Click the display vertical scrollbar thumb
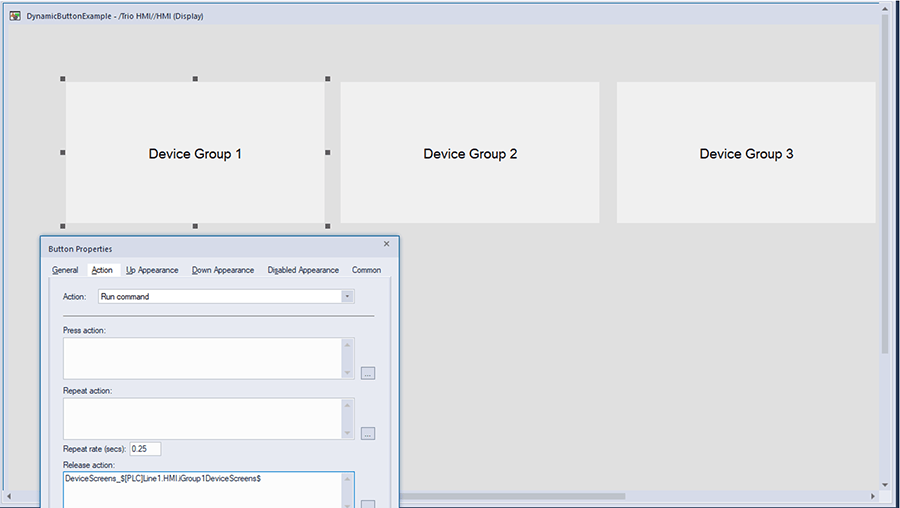 point(885,184)
